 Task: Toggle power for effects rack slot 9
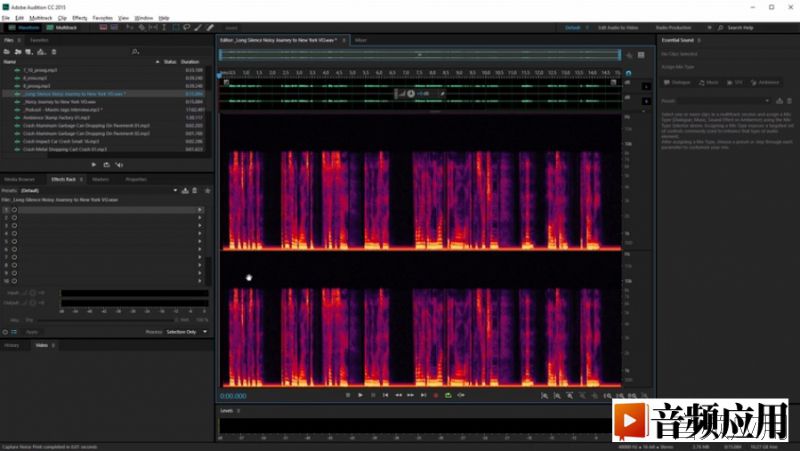[14, 273]
